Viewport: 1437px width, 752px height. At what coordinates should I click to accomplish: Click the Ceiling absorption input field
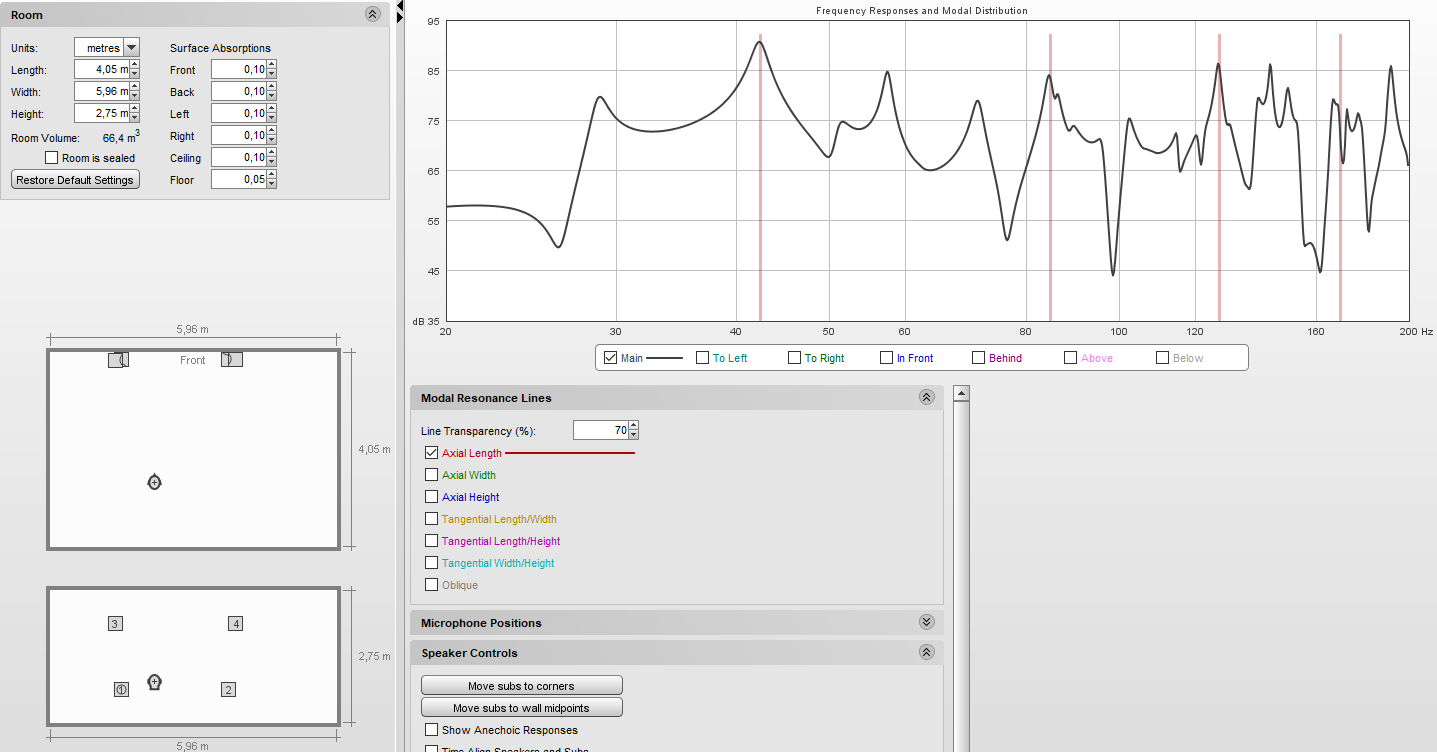pos(239,158)
